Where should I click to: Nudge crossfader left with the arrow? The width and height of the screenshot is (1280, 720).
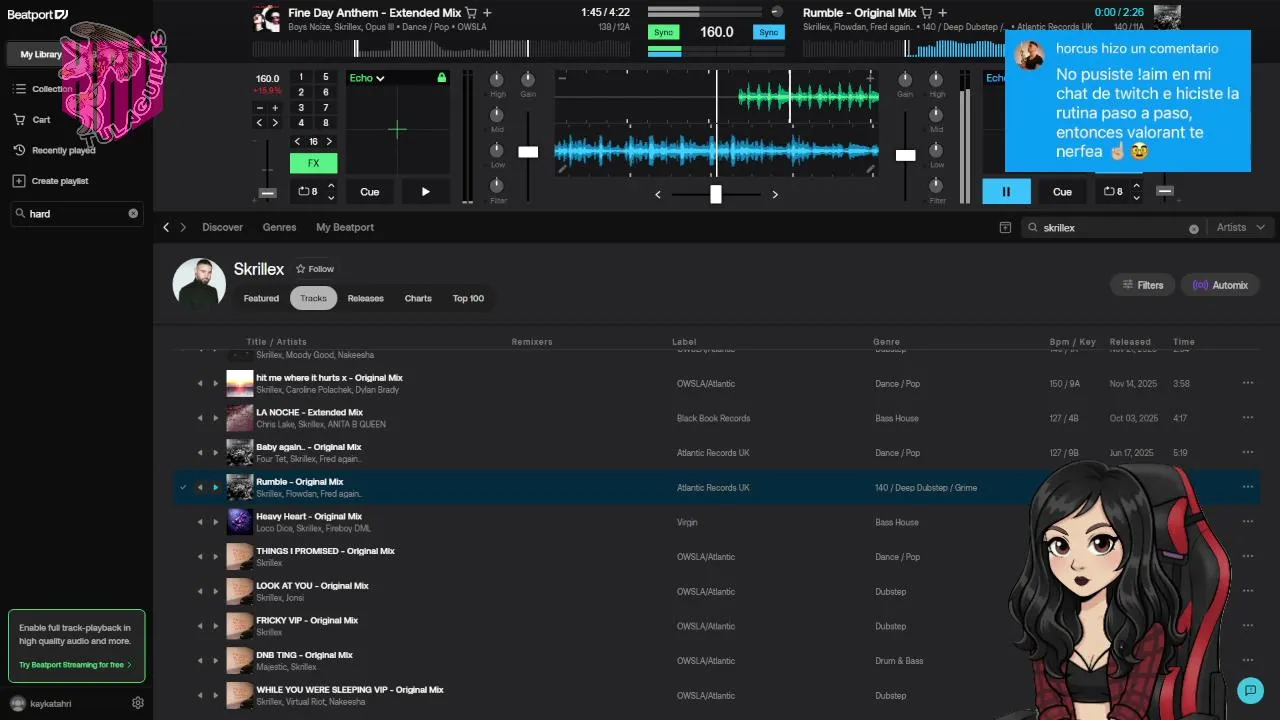pyautogui.click(x=658, y=195)
